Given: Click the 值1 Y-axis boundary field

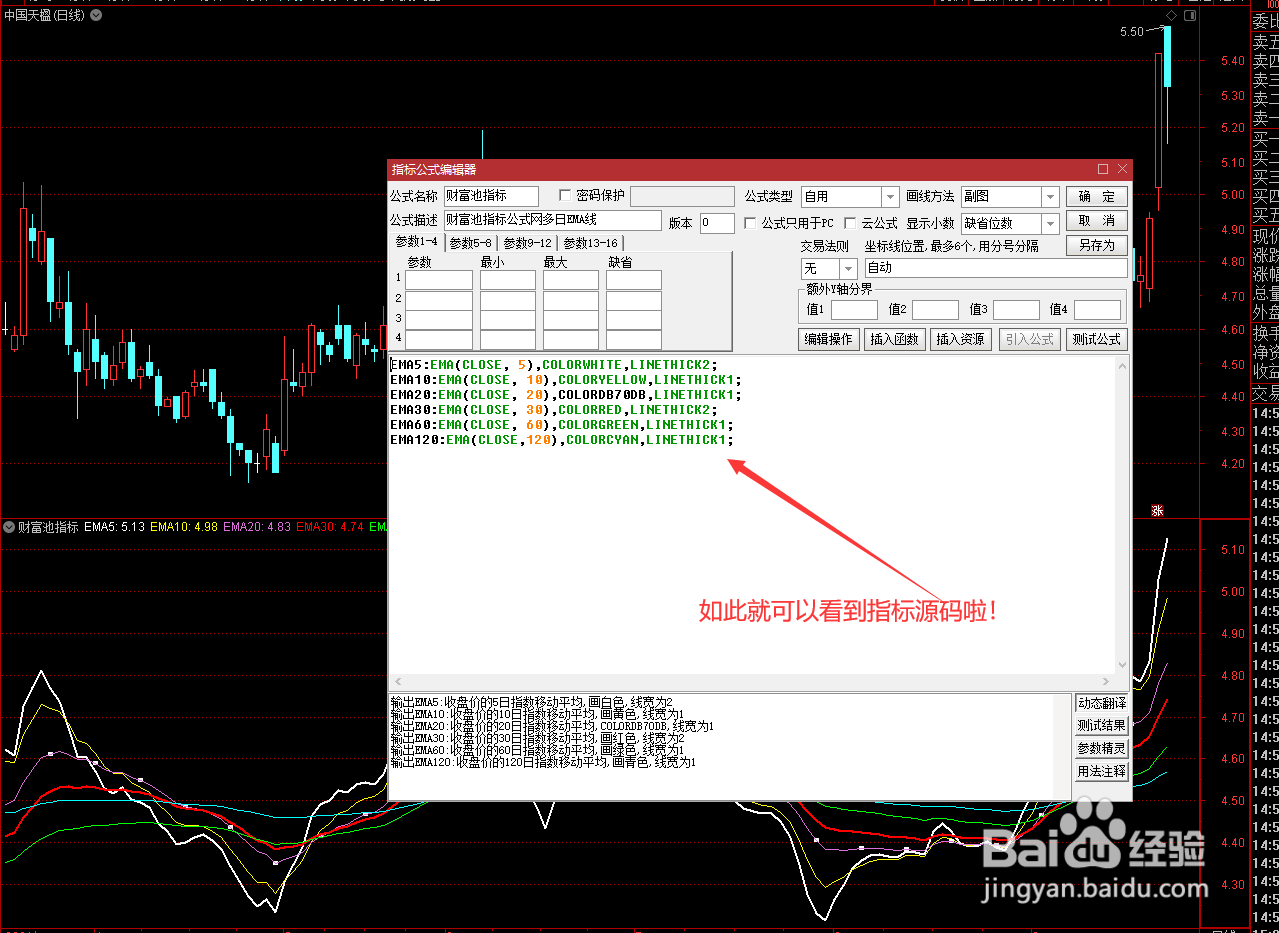Looking at the screenshot, I should 854,310.
